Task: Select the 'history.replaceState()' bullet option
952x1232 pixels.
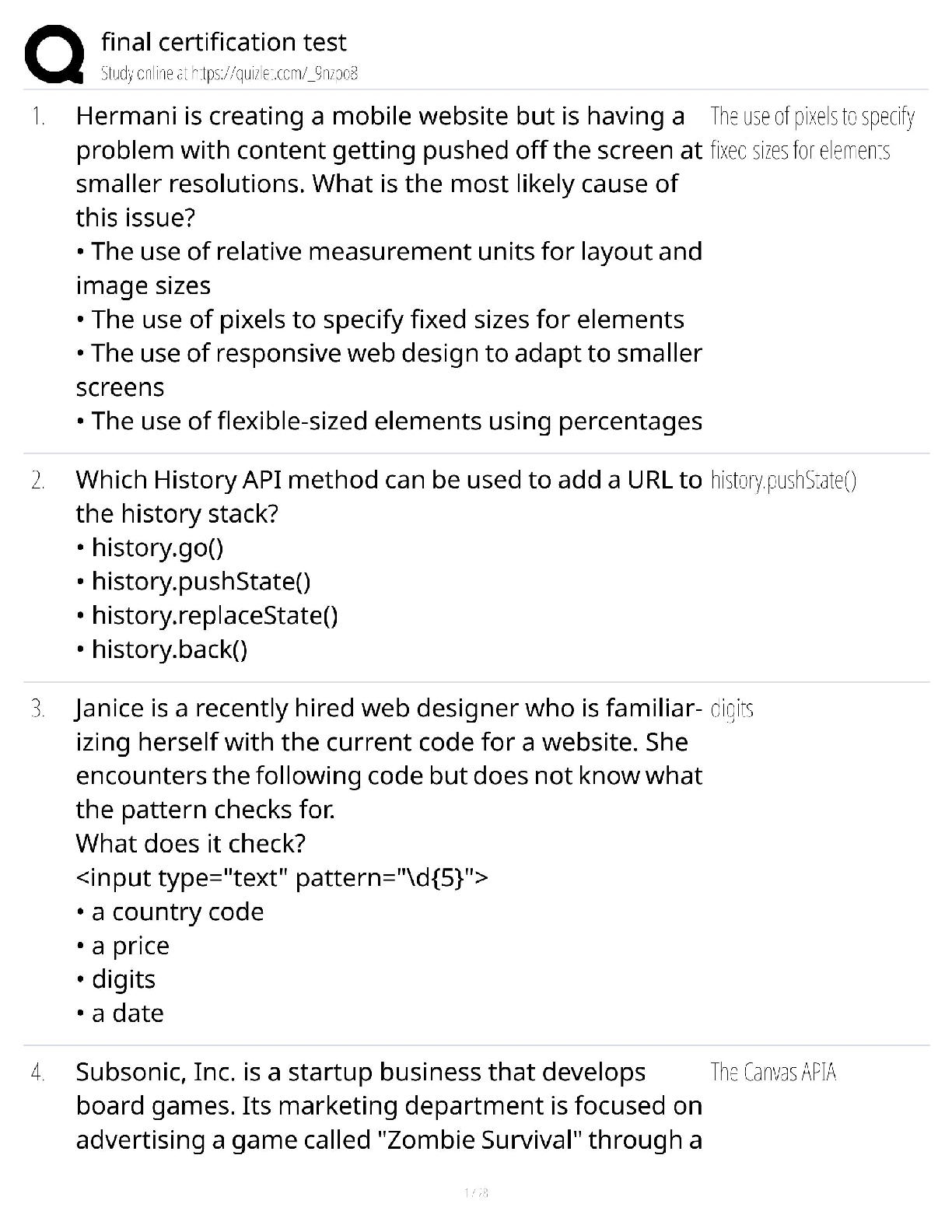Action: (x=208, y=615)
